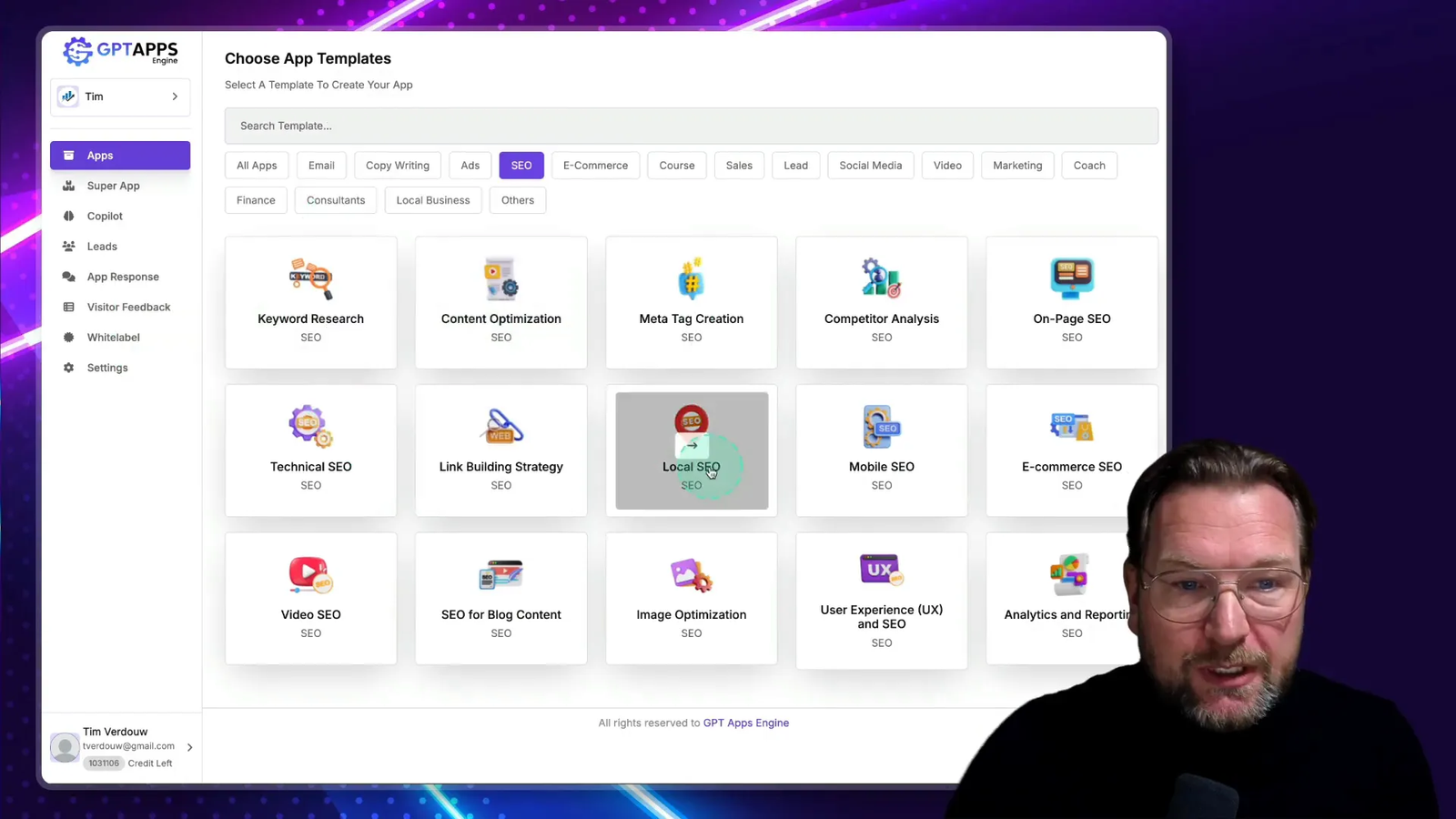
Task: Click the Competitor Analysis template icon
Action: point(881,278)
